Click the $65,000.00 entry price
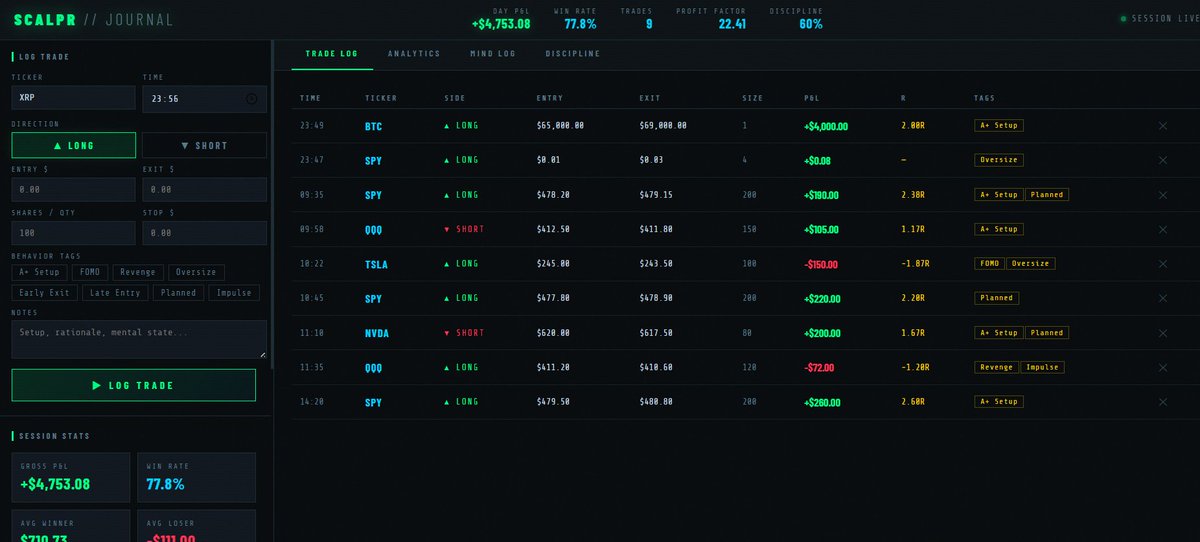This screenshot has width=1200, height=542. point(560,126)
